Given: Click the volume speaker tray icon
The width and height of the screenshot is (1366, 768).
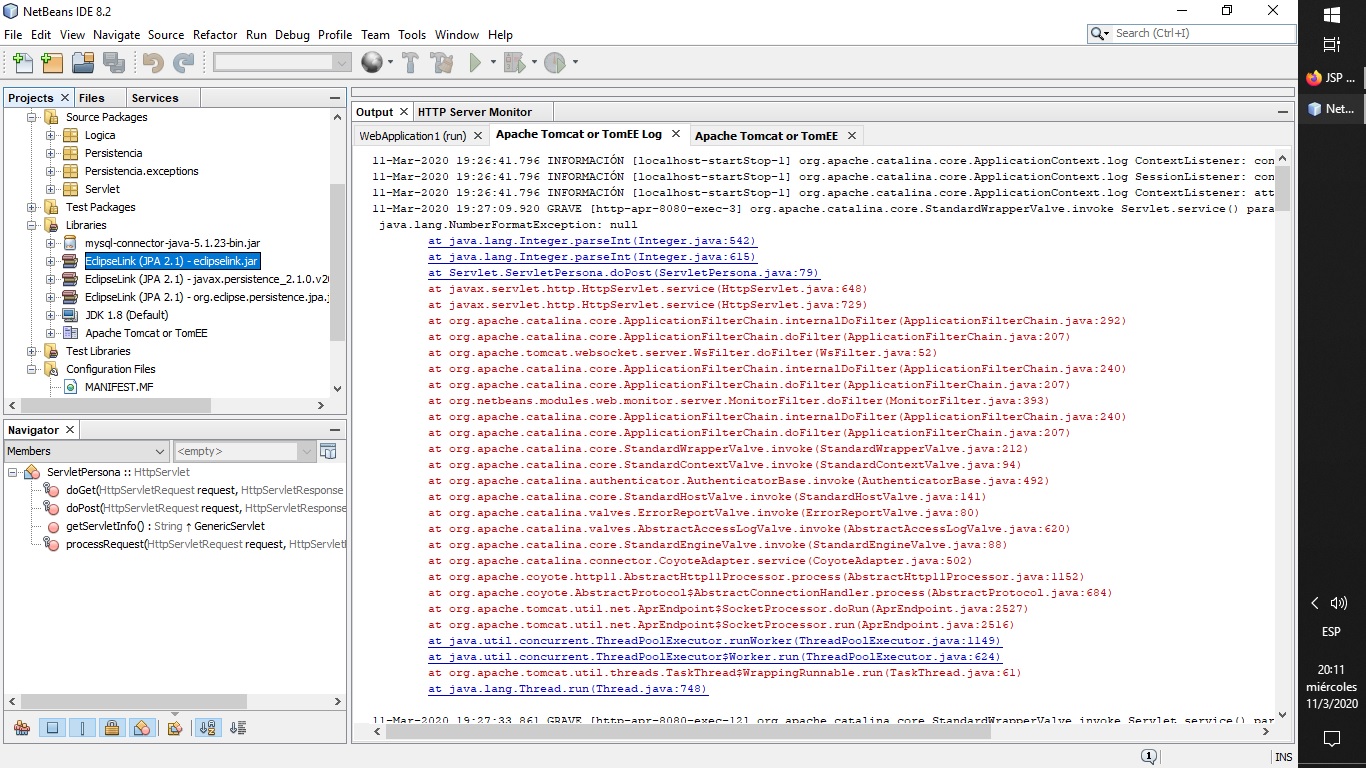Looking at the screenshot, I should pos(1339,603).
